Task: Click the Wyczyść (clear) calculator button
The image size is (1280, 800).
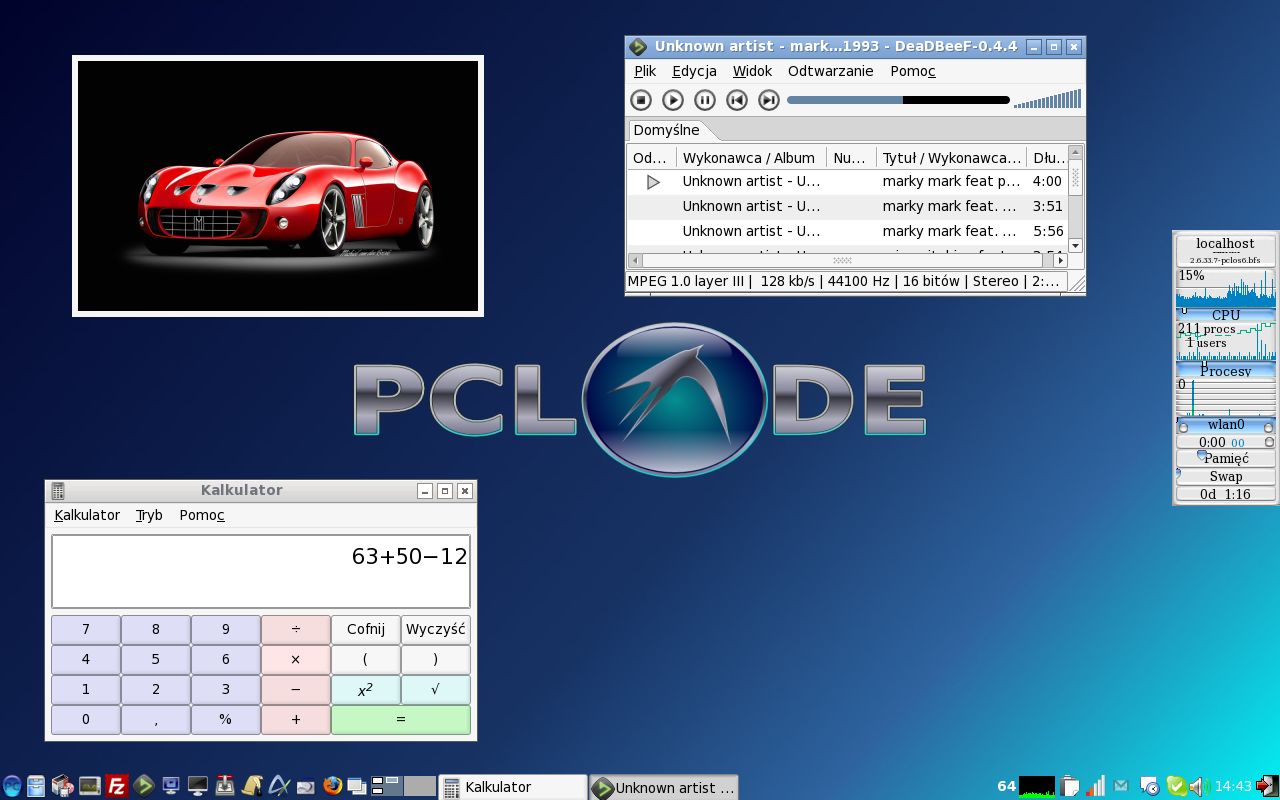Action: (x=436, y=629)
